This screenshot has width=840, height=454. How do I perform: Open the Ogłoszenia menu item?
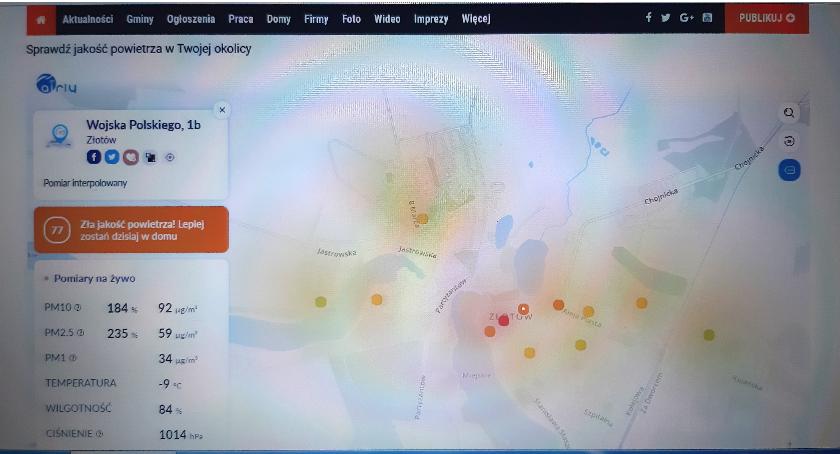tap(191, 19)
